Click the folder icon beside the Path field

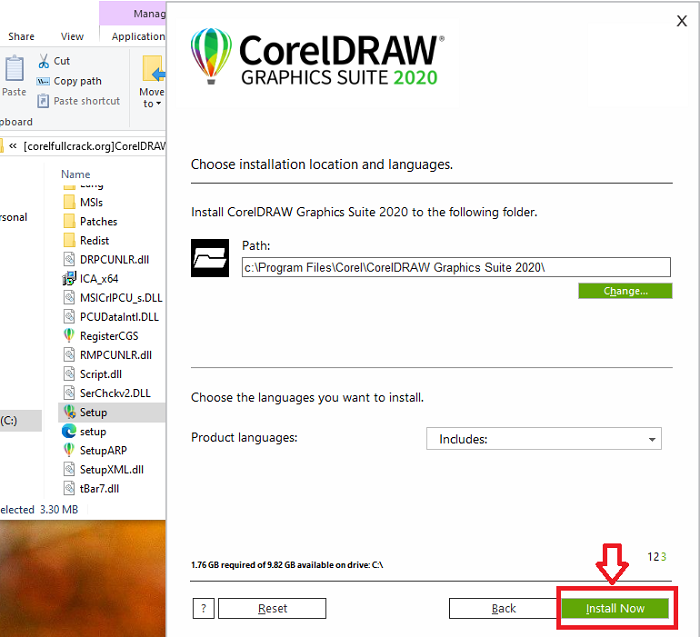pos(209,258)
